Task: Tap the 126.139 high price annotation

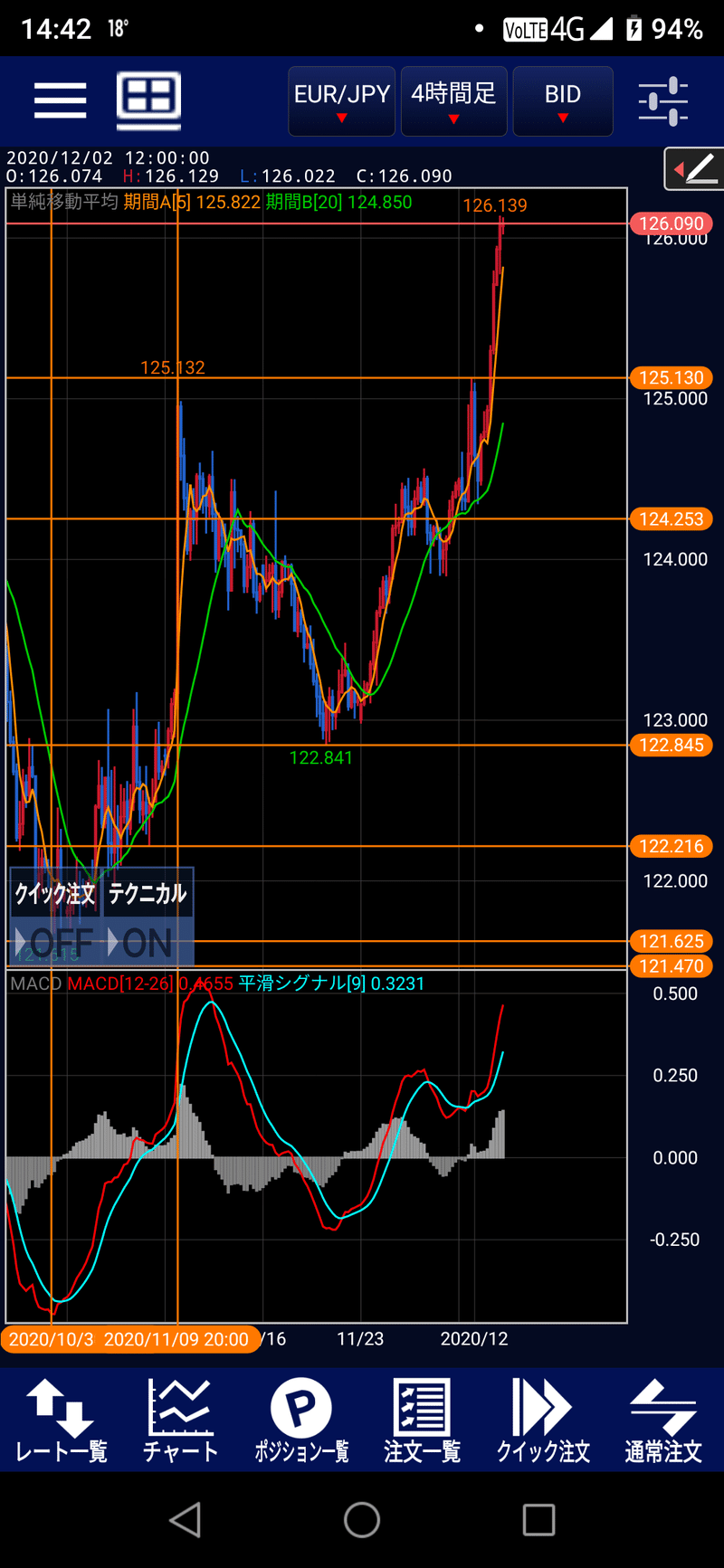Action: click(495, 205)
